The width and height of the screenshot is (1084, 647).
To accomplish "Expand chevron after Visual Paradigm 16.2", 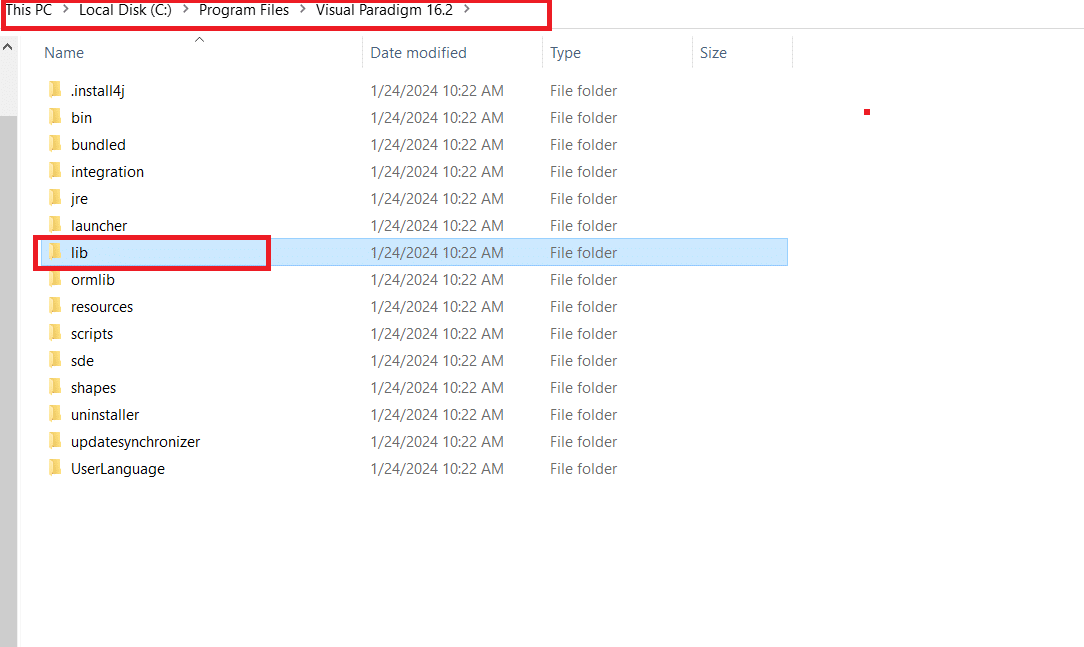I will click(467, 10).
